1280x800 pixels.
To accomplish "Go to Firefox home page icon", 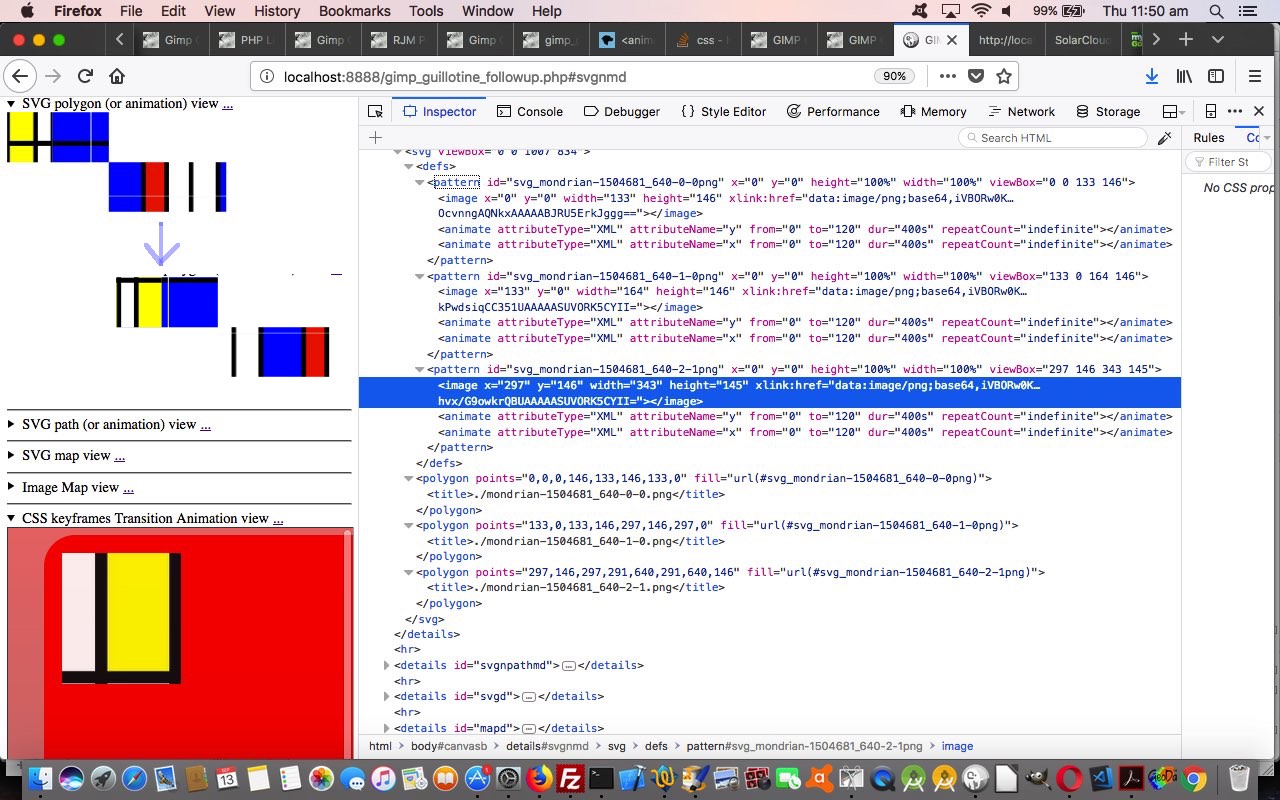I will 117,76.
